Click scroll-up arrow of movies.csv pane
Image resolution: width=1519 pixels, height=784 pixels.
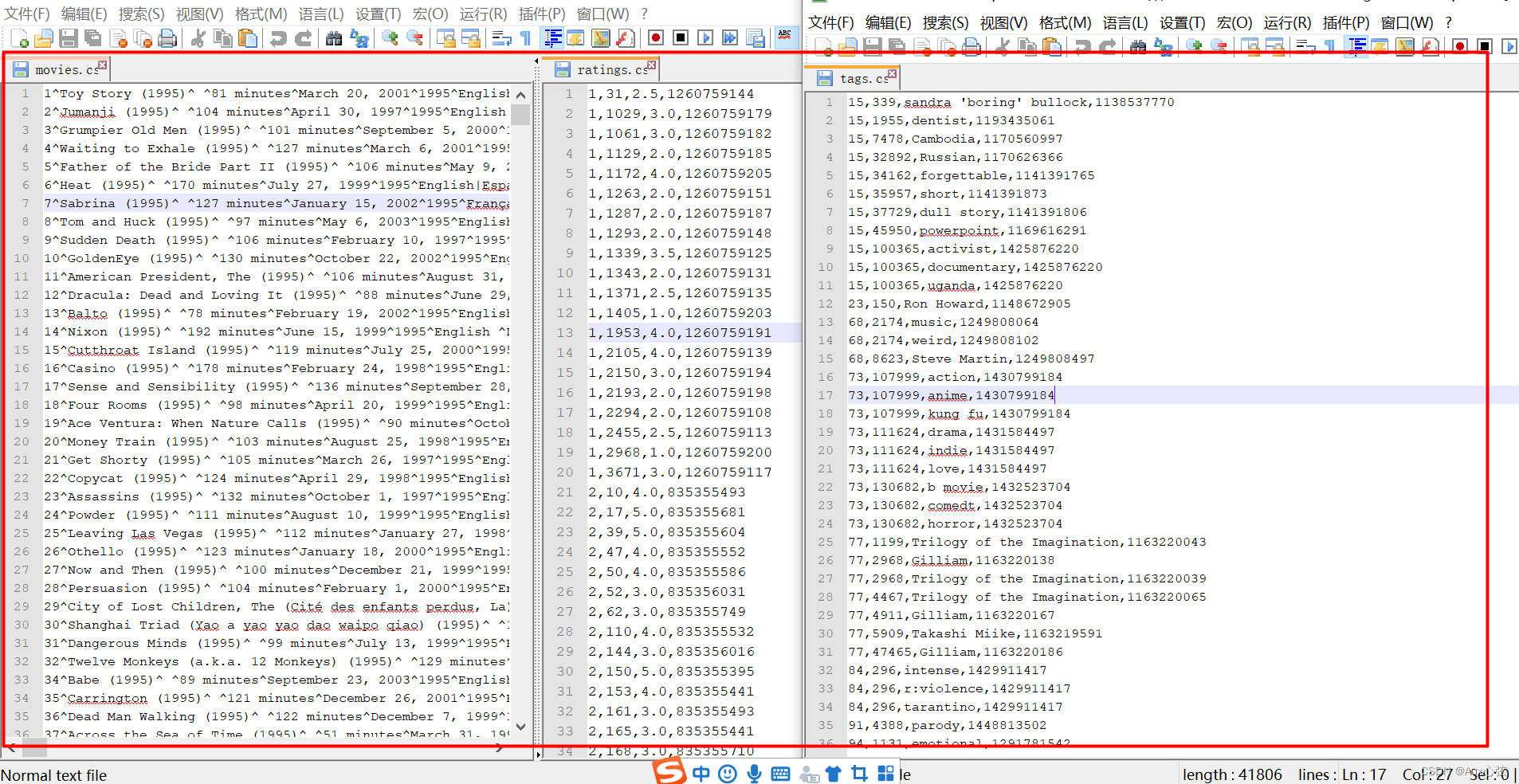(520, 94)
